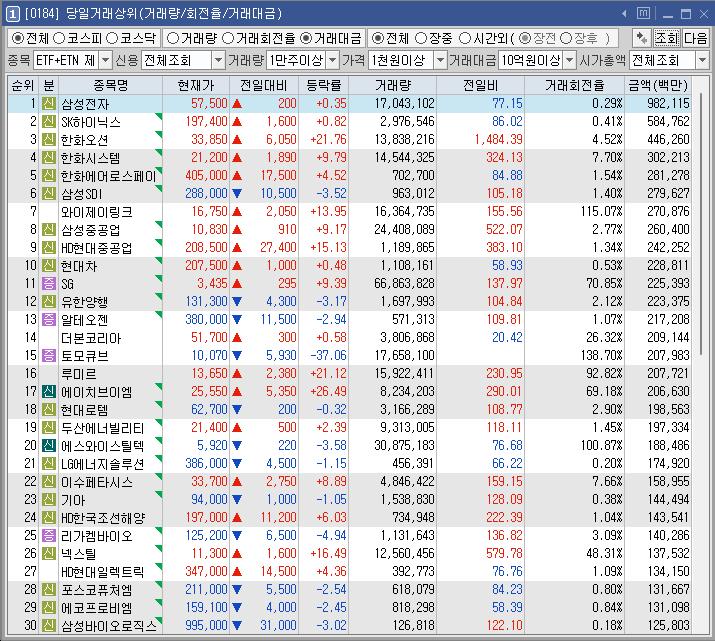Image resolution: width=715 pixels, height=641 pixels.
Task: Click the 증 badge beside 리가켐바이오
Action: 49,535
